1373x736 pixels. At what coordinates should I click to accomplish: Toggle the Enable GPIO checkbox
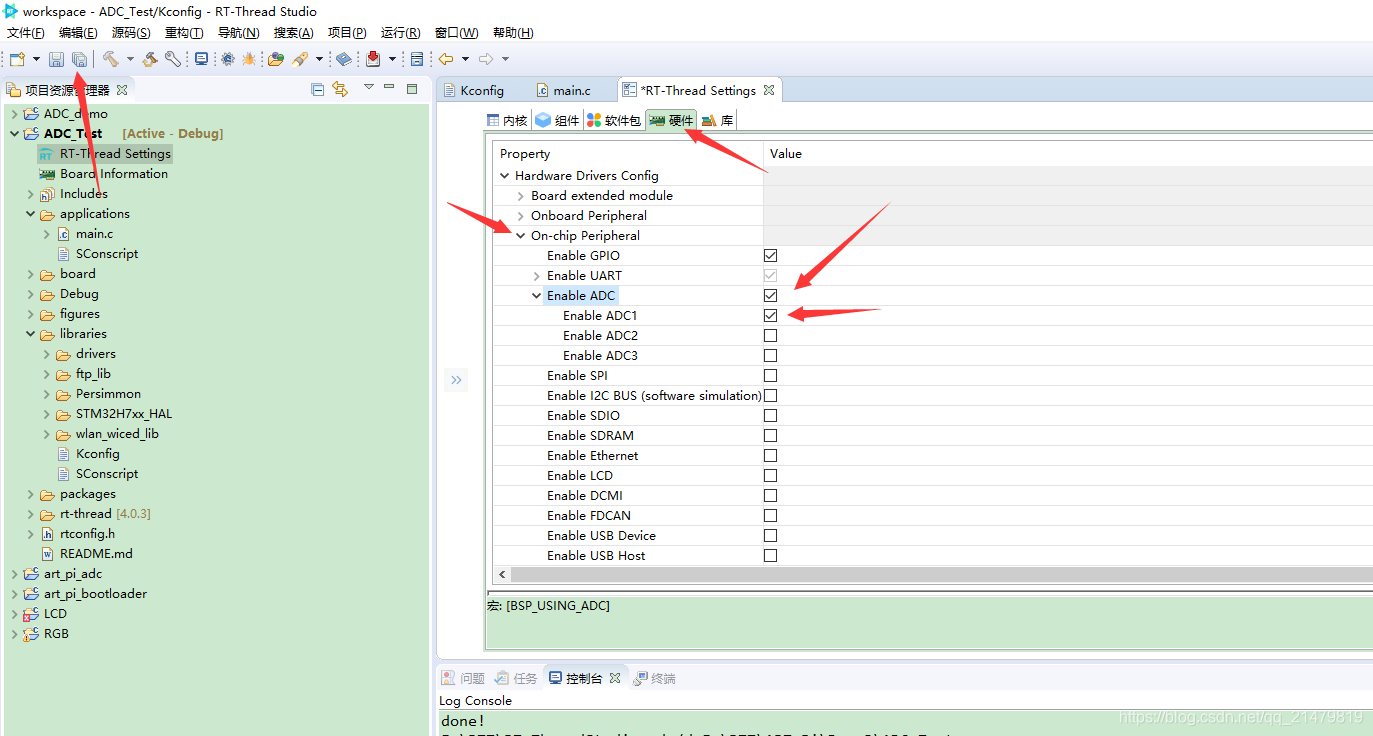coord(770,256)
